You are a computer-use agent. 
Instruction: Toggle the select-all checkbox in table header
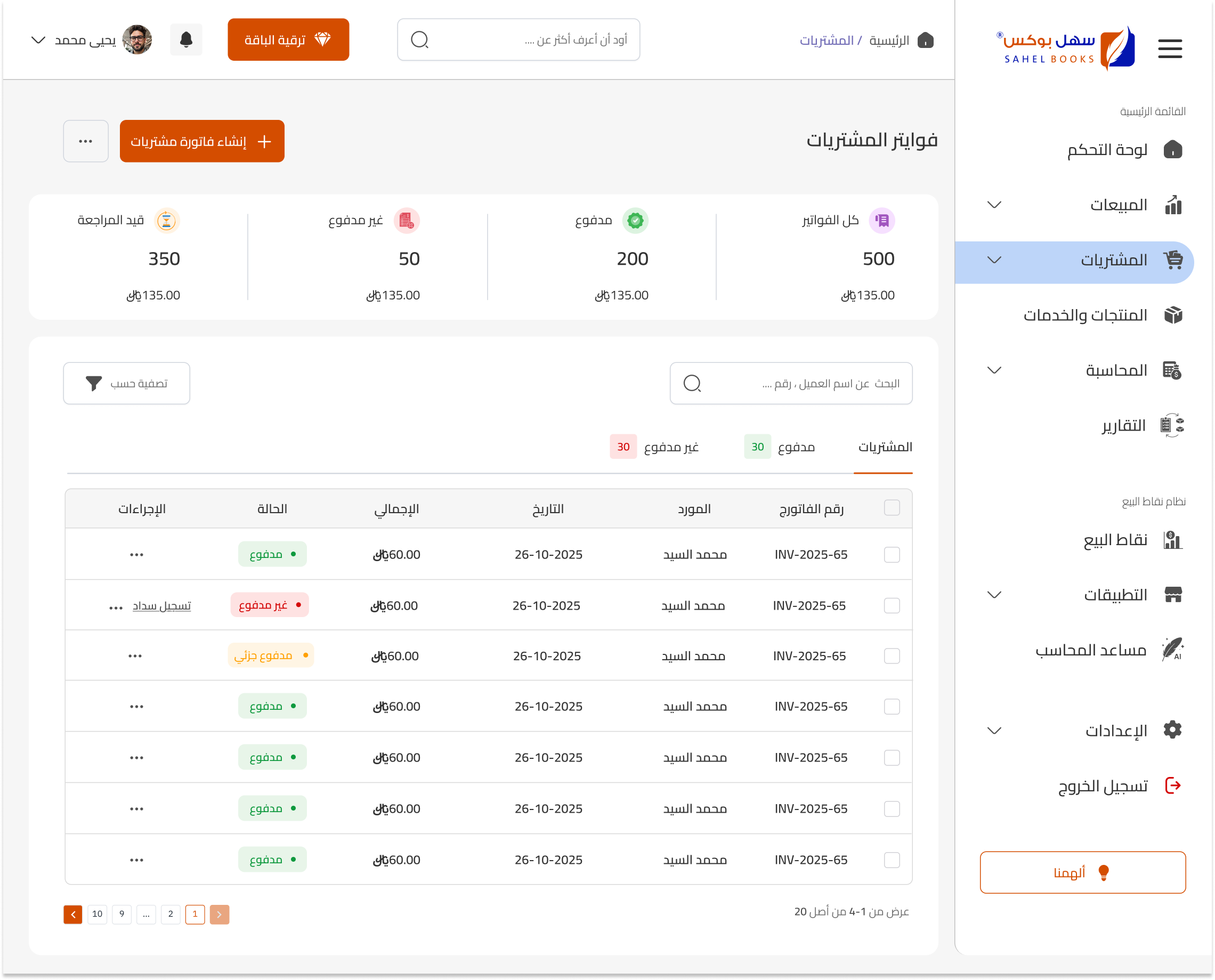(x=892, y=507)
